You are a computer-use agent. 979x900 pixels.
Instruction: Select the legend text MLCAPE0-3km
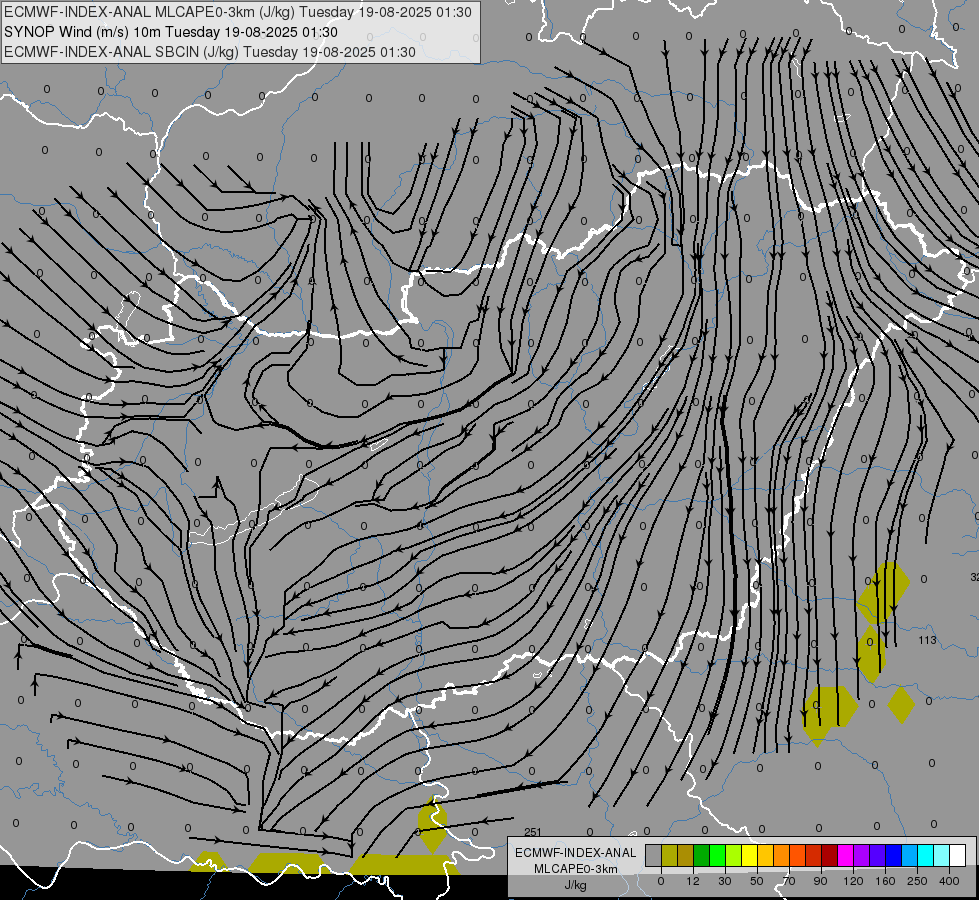point(575,869)
